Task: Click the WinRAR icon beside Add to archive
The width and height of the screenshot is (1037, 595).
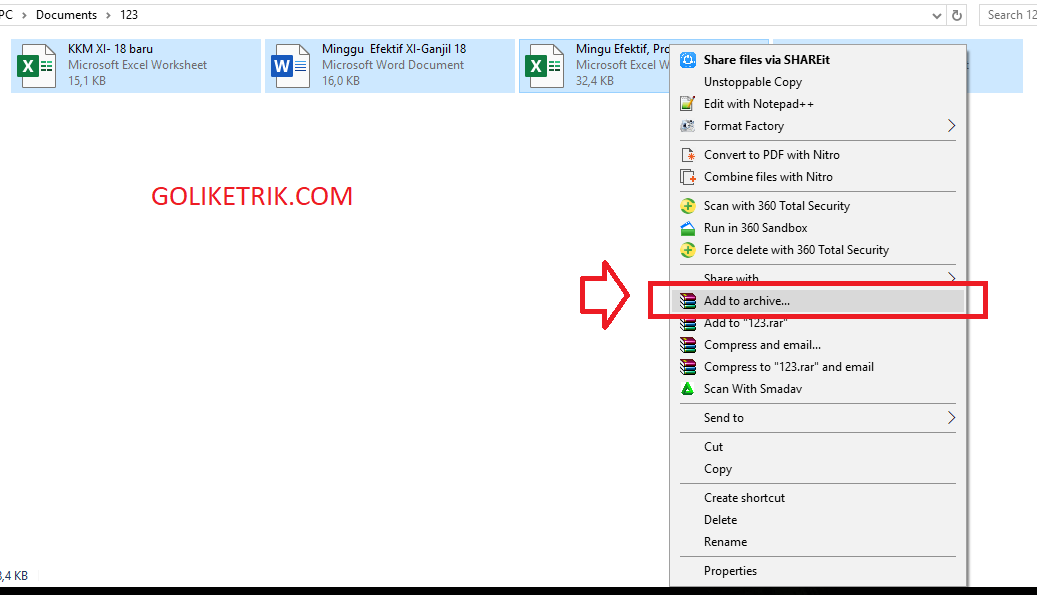Action: [x=688, y=301]
